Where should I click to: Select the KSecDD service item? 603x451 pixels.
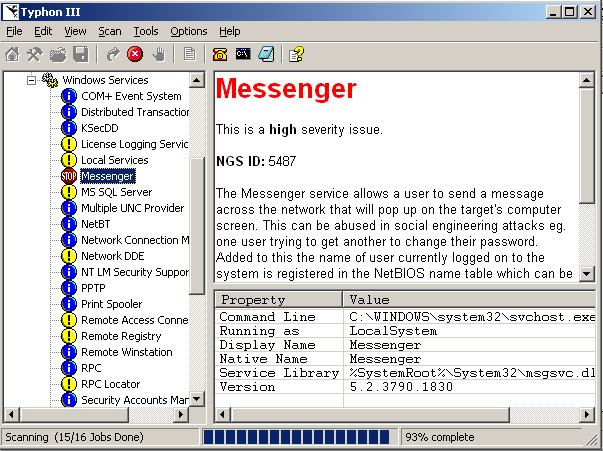(x=100, y=128)
